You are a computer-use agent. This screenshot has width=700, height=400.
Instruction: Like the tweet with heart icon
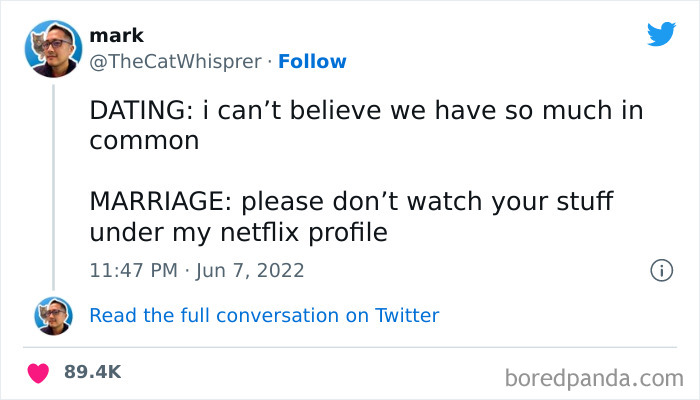39,372
